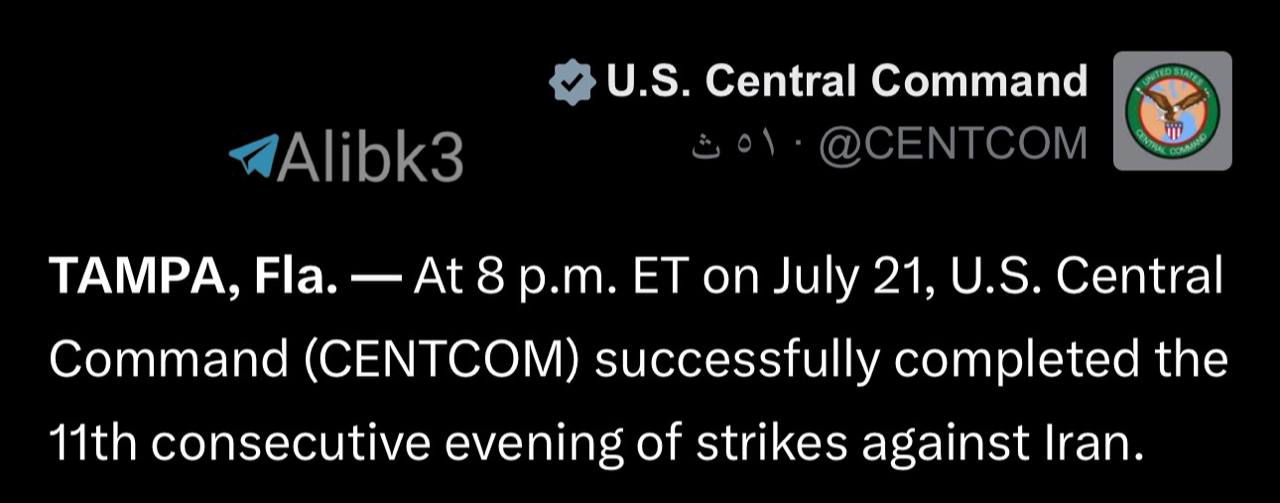Click the Telegram paper plane icon

pos(250,156)
